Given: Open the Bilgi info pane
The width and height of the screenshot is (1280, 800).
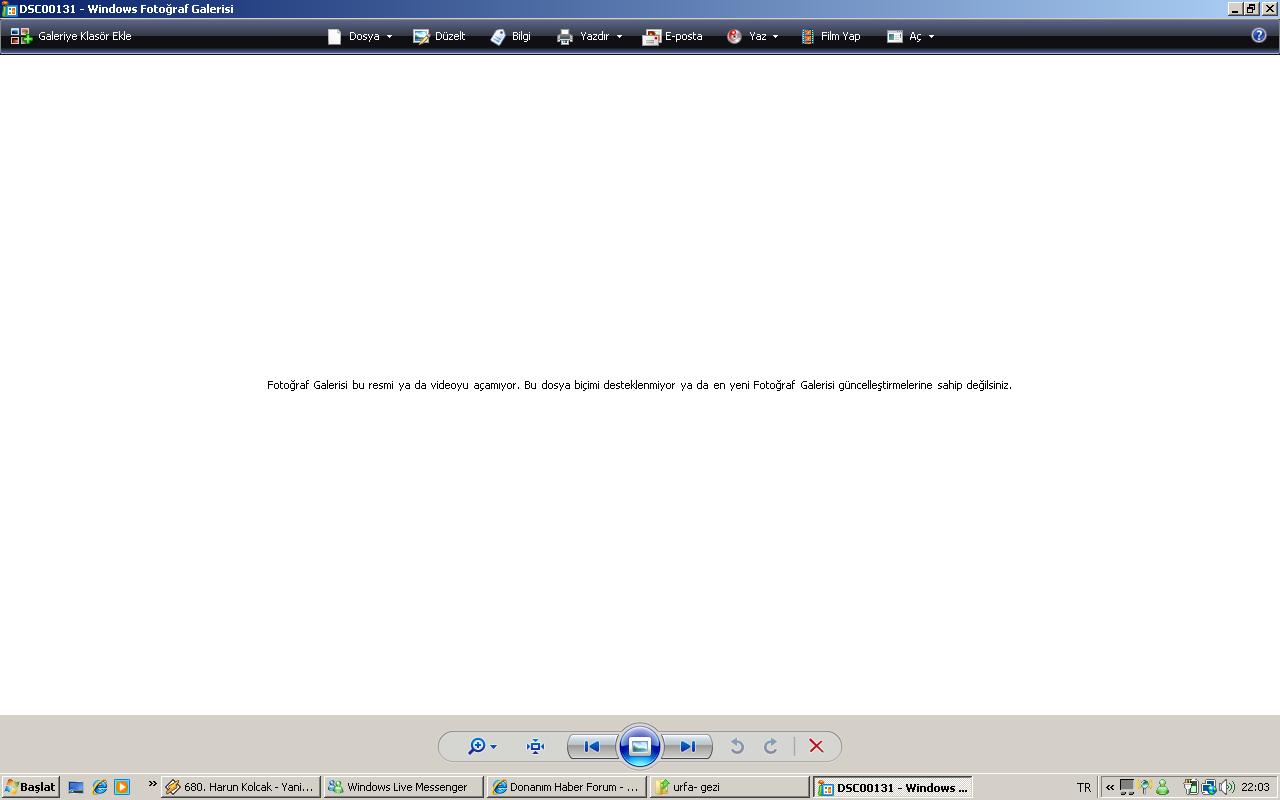Looking at the screenshot, I should [510, 36].
